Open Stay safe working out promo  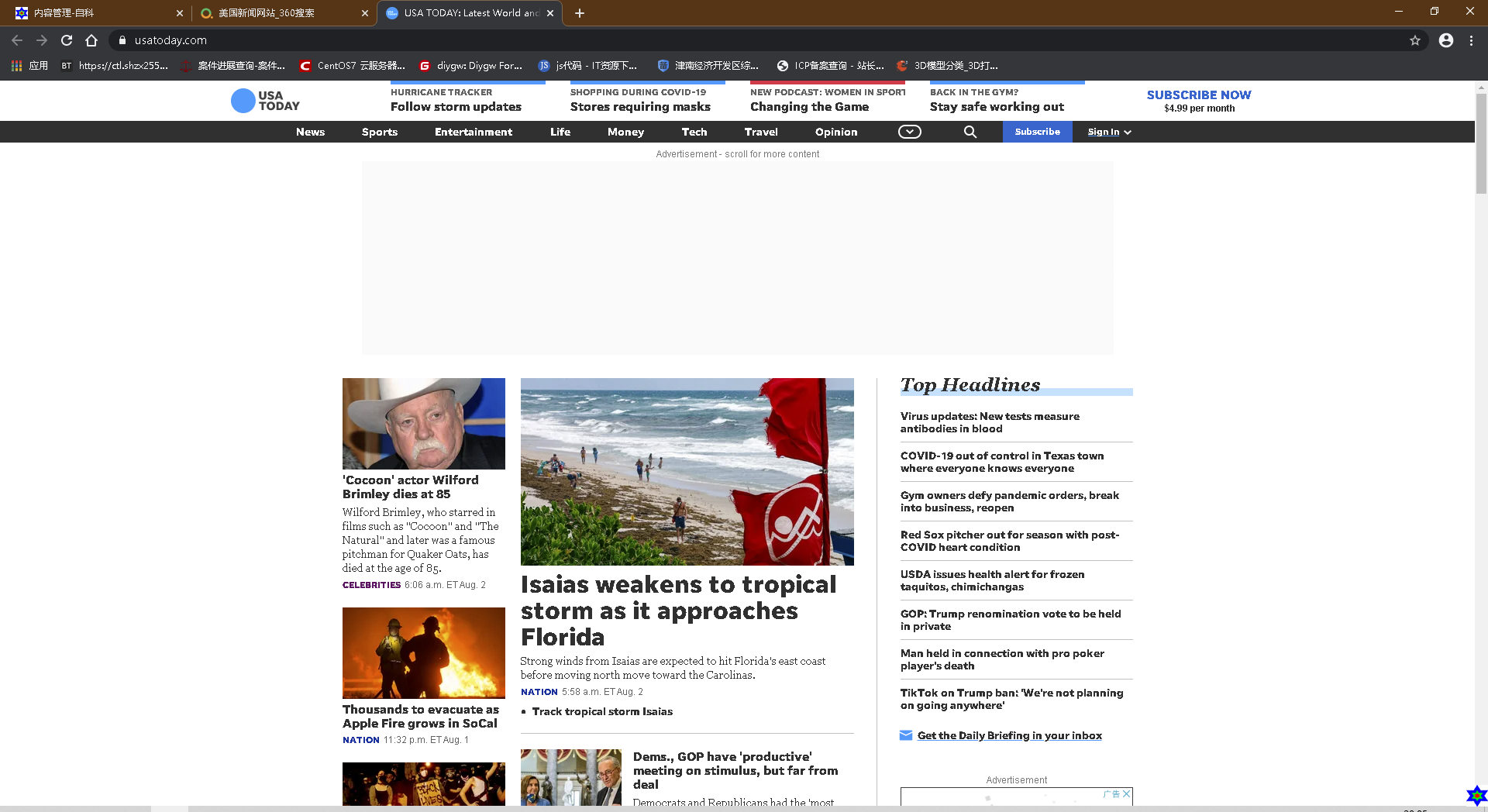coord(1007,99)
